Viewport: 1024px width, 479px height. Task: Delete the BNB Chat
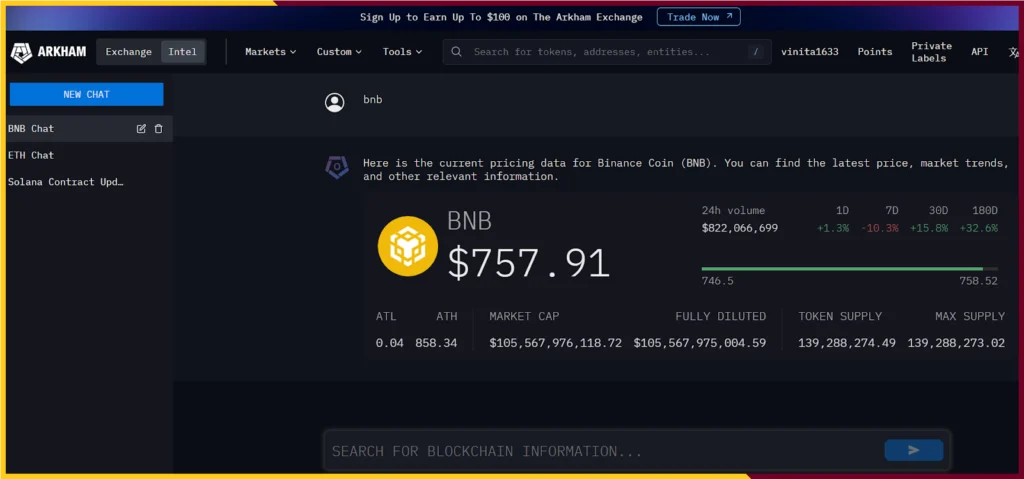click(158, 129)
